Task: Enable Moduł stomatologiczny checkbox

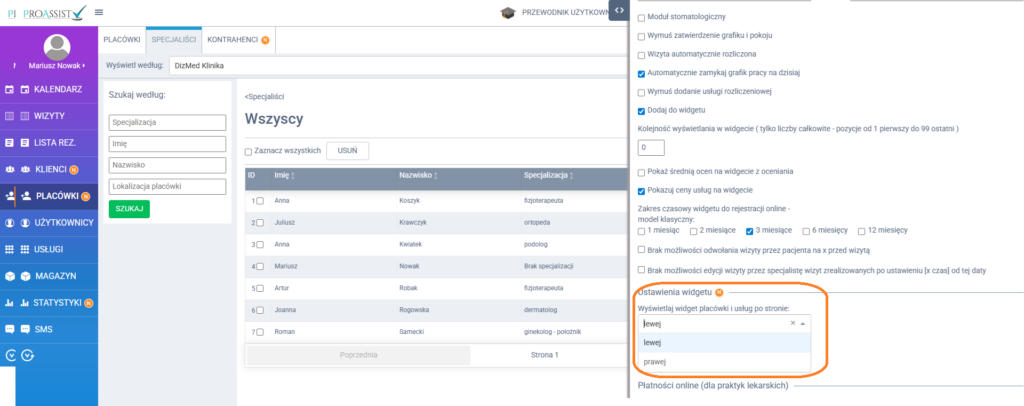Action: pyautogui.click(x=641, y=18)
